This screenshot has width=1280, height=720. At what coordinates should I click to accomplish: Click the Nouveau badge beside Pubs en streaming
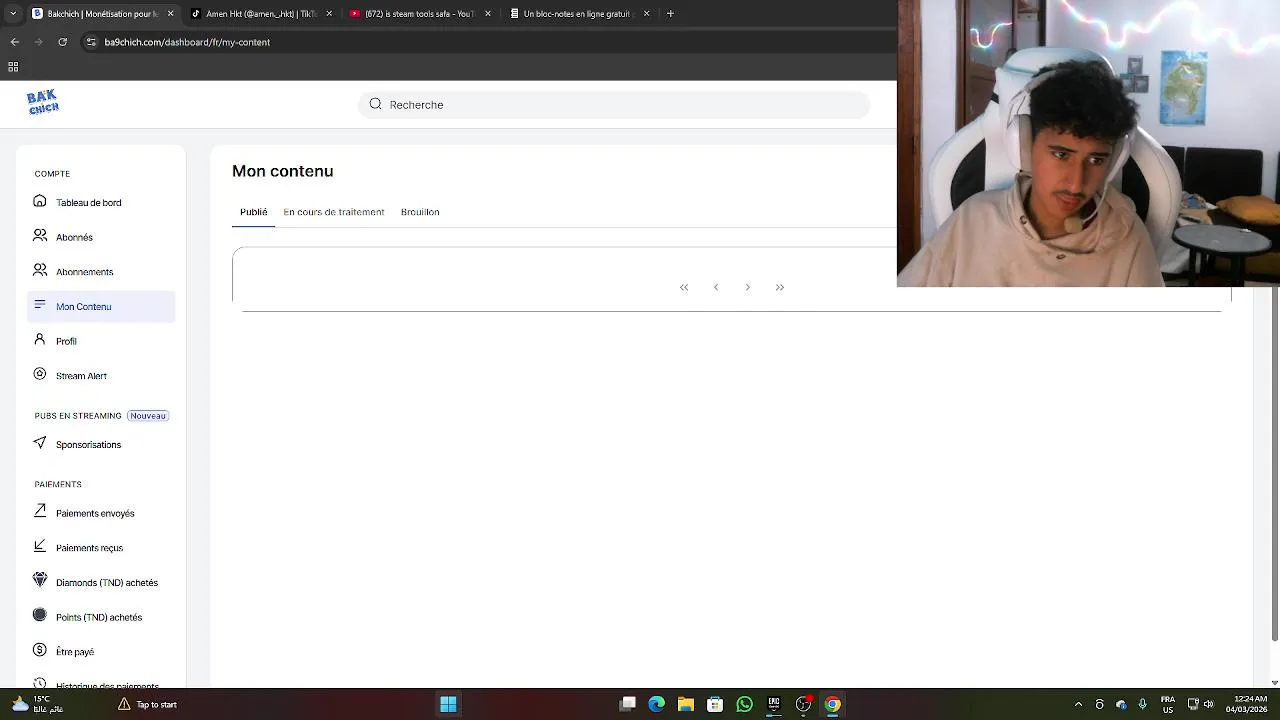148,416
